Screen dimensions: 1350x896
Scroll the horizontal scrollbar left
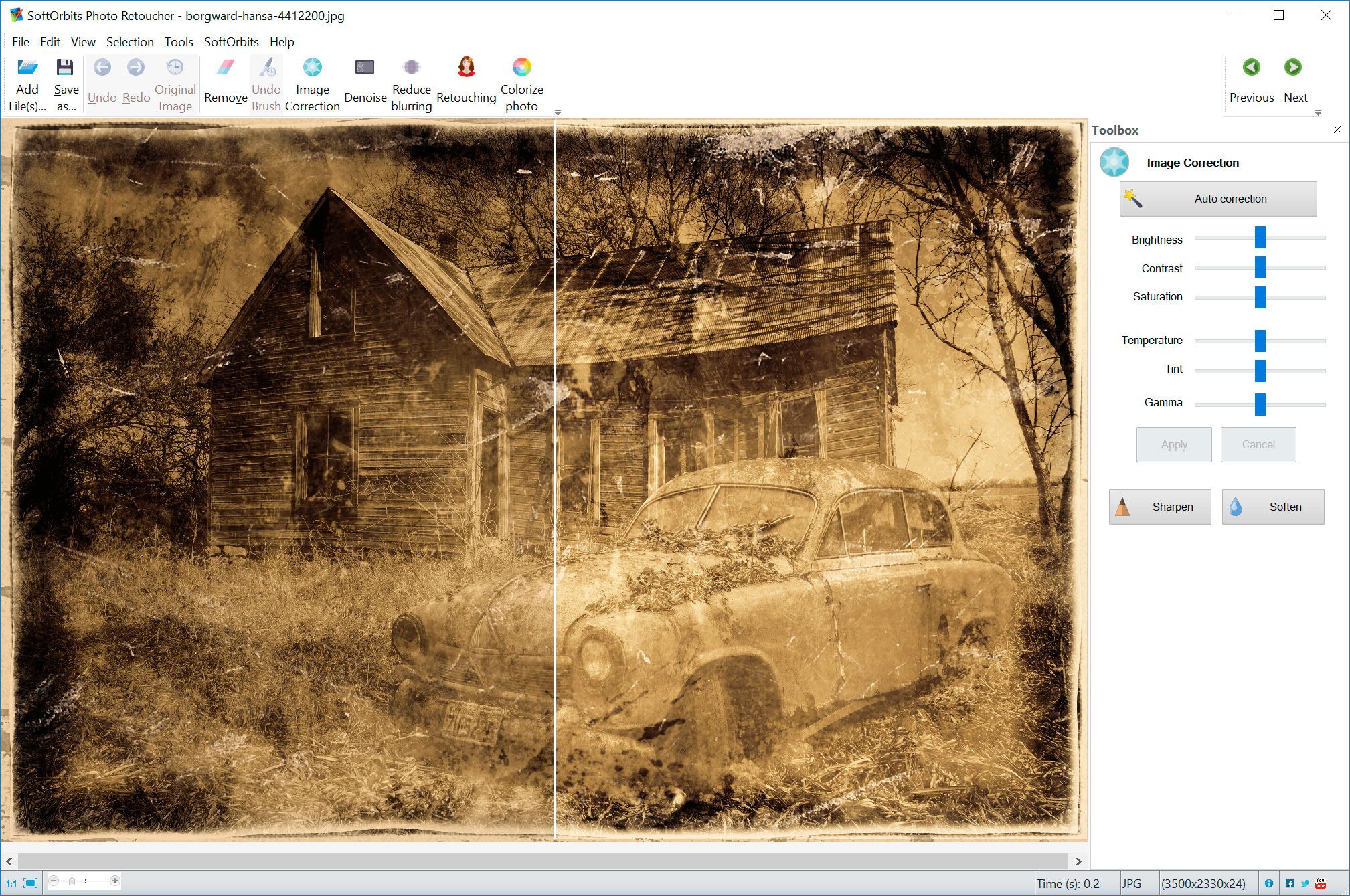tap(9, 861)
